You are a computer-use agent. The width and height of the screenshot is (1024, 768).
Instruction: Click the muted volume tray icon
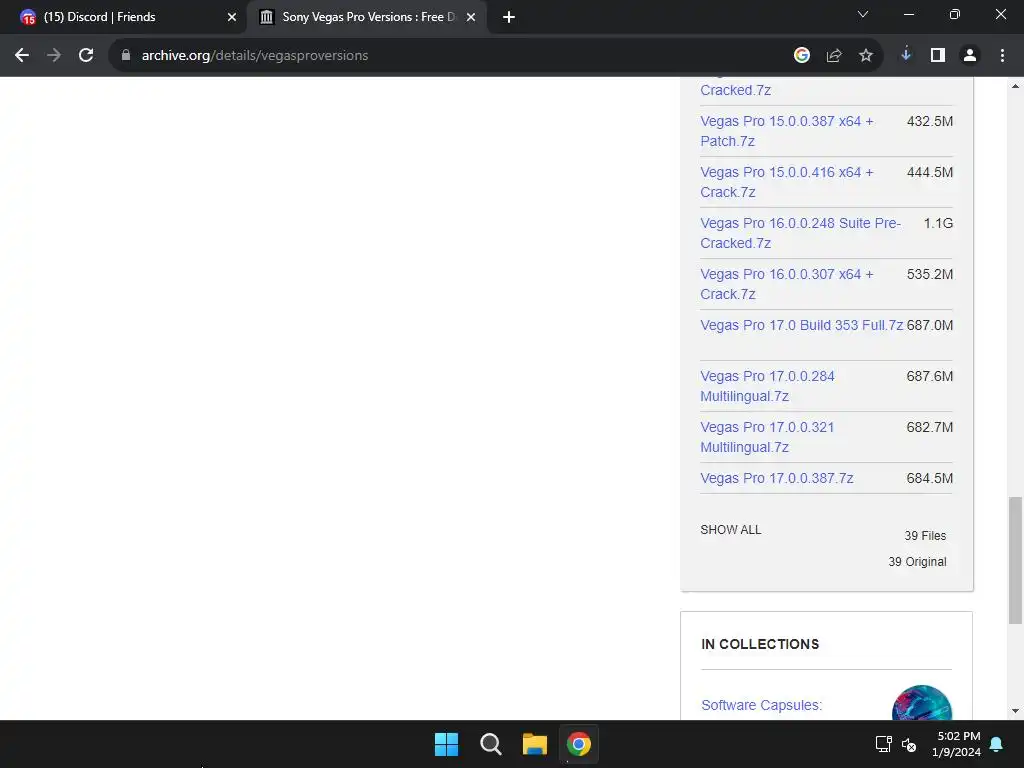[x=909, y=744]
